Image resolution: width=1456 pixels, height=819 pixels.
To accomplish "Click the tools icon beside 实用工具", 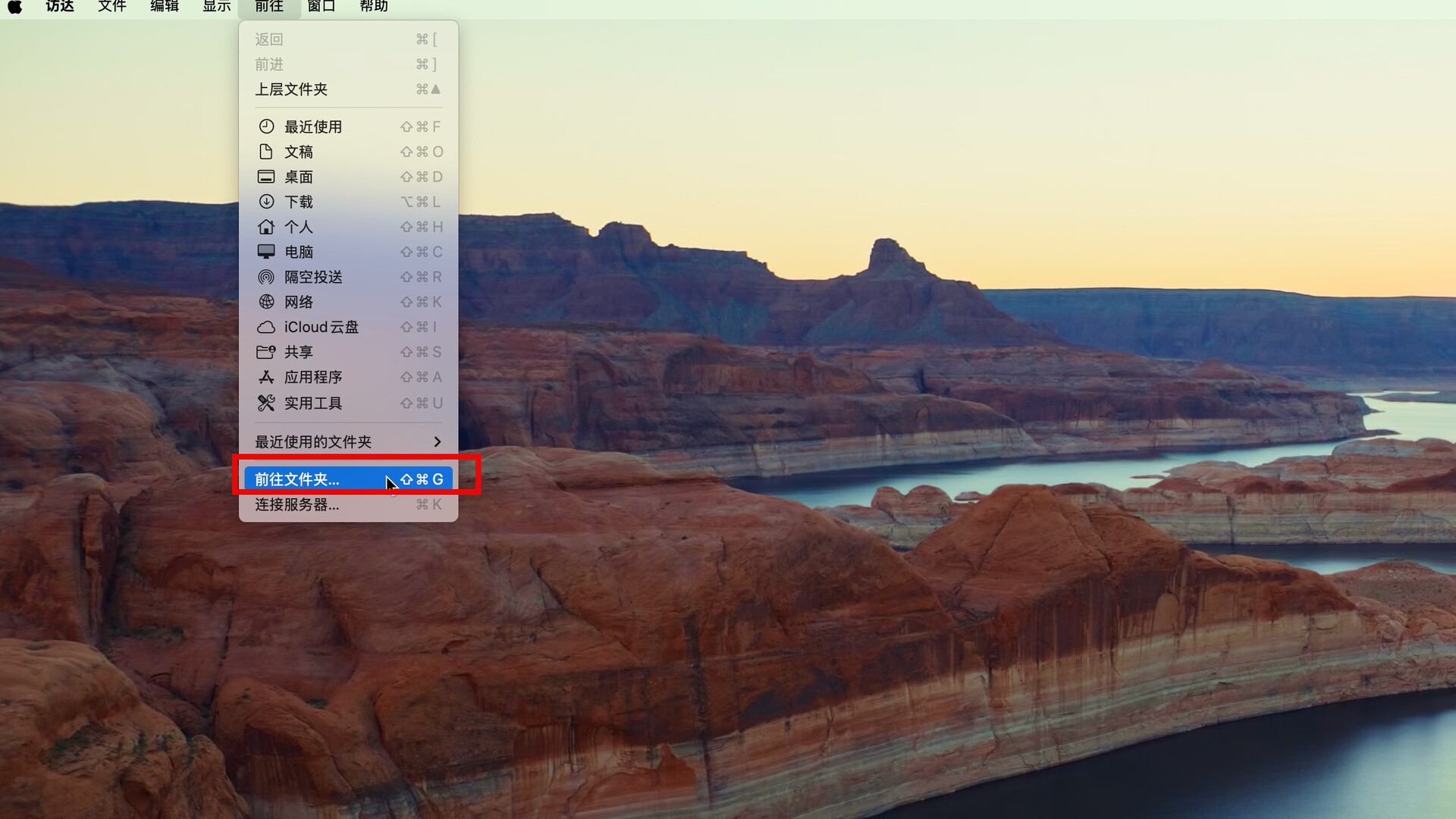I will [266, 403].
